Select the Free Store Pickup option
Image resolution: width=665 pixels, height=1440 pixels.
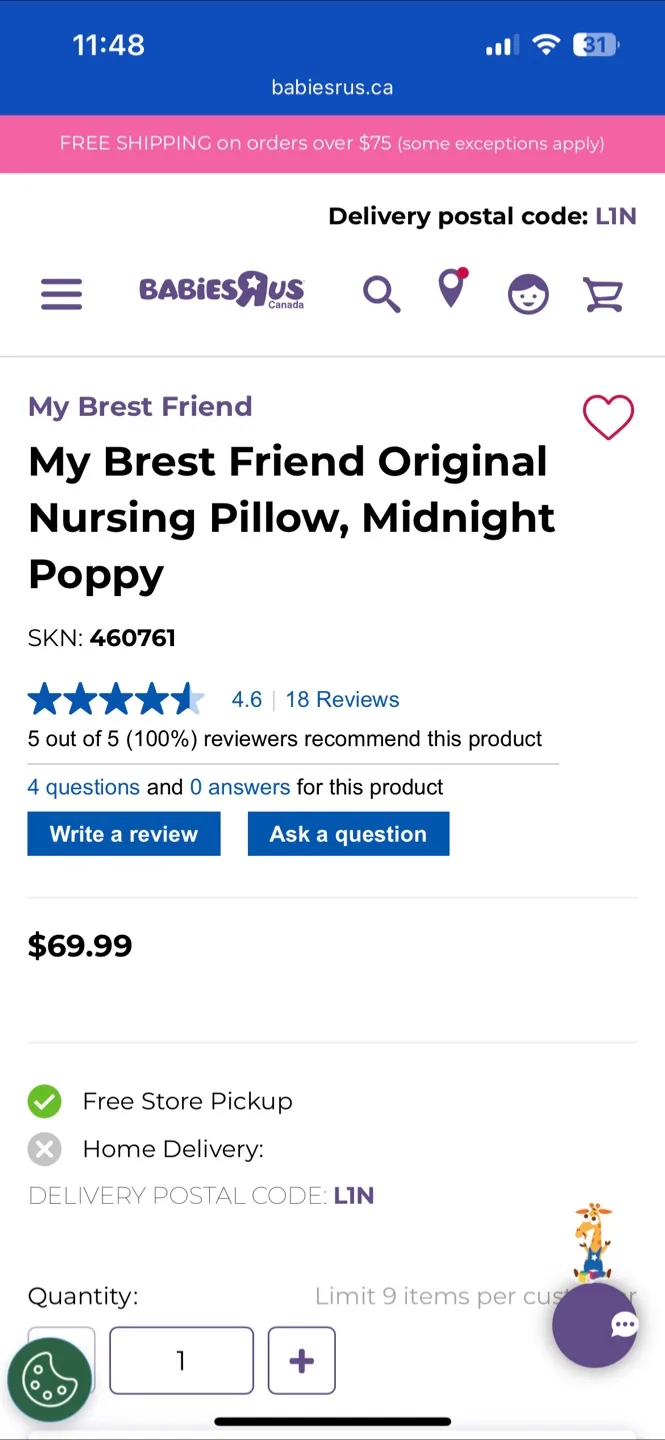click(44, 1101)
